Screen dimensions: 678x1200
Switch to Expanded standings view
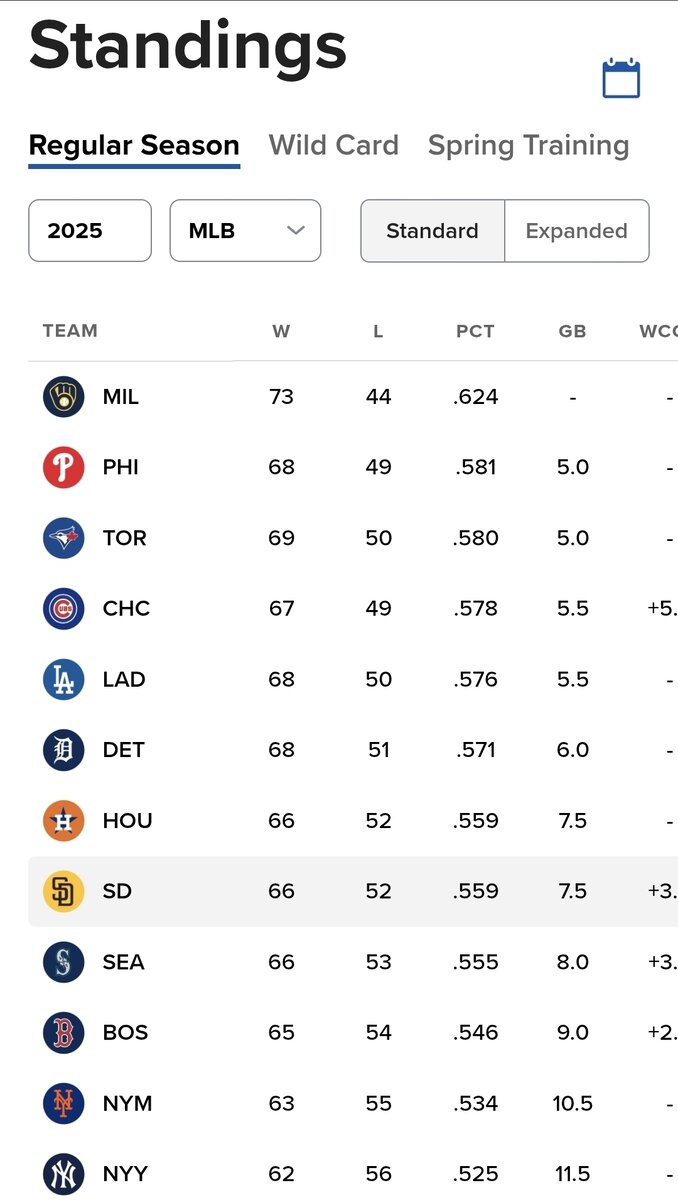point(576,231)
